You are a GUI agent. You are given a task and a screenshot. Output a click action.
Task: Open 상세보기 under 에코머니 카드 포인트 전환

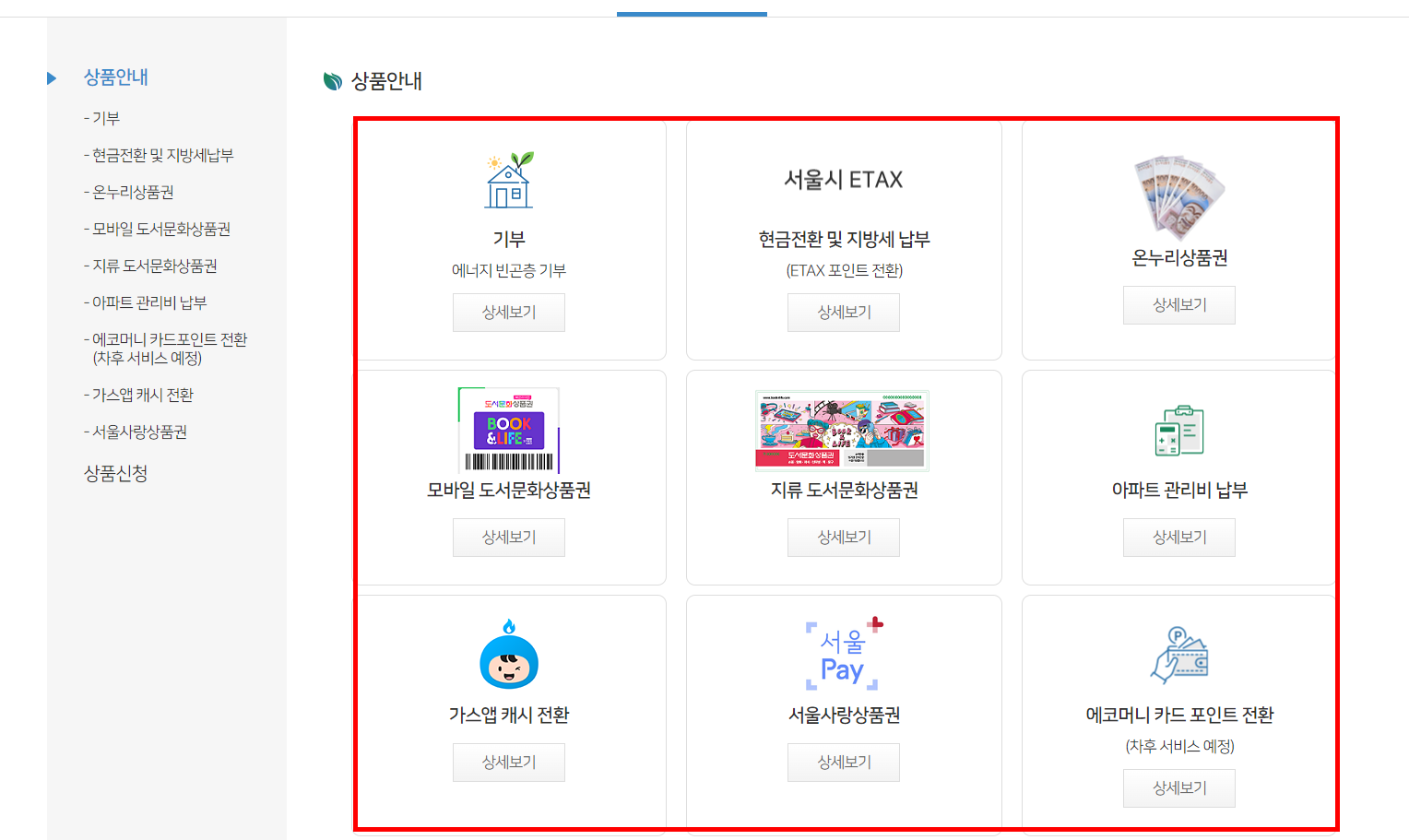click(x=1179, y=788)
